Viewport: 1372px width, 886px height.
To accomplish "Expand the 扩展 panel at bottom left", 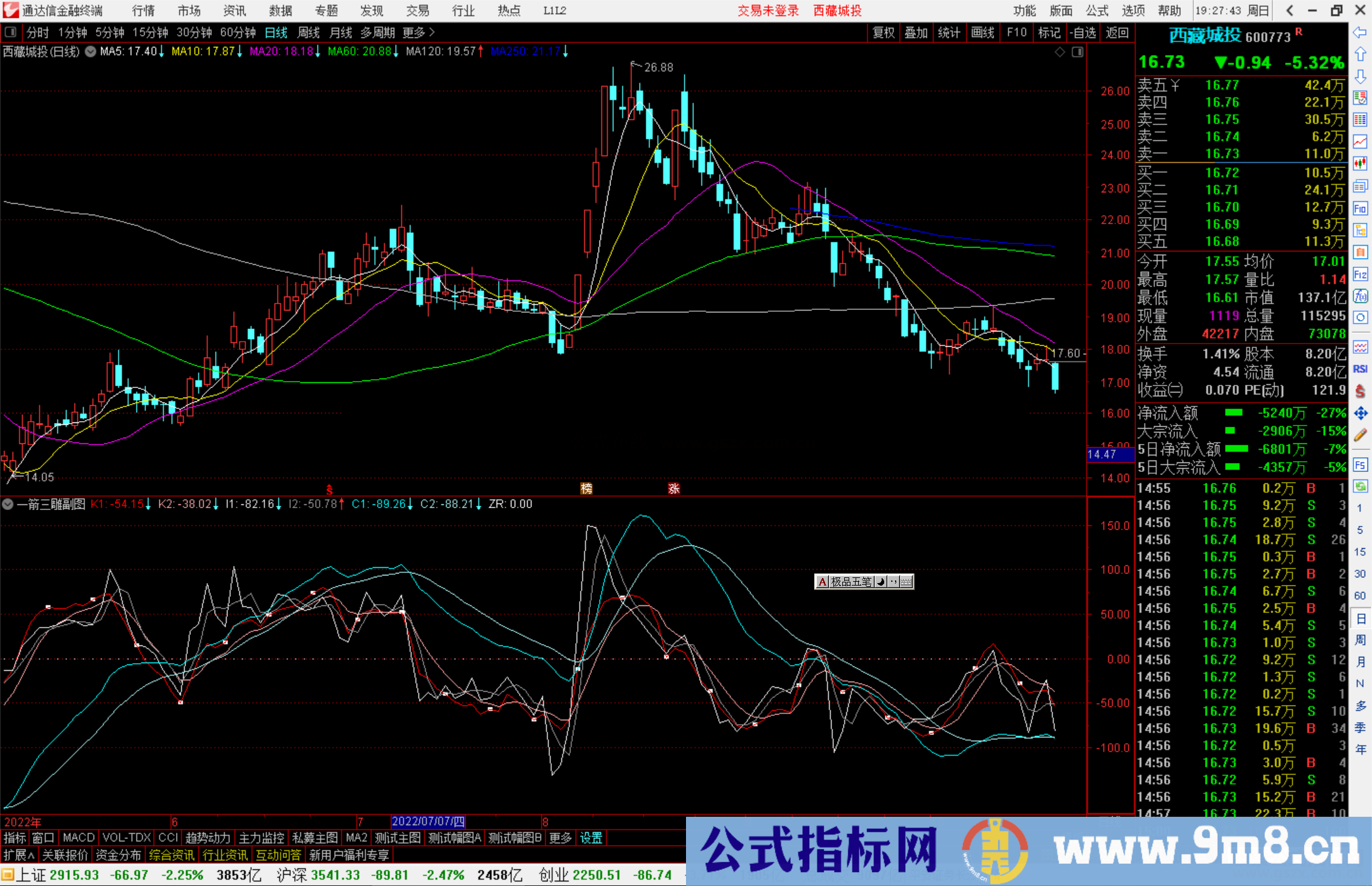I will (19, 855).
